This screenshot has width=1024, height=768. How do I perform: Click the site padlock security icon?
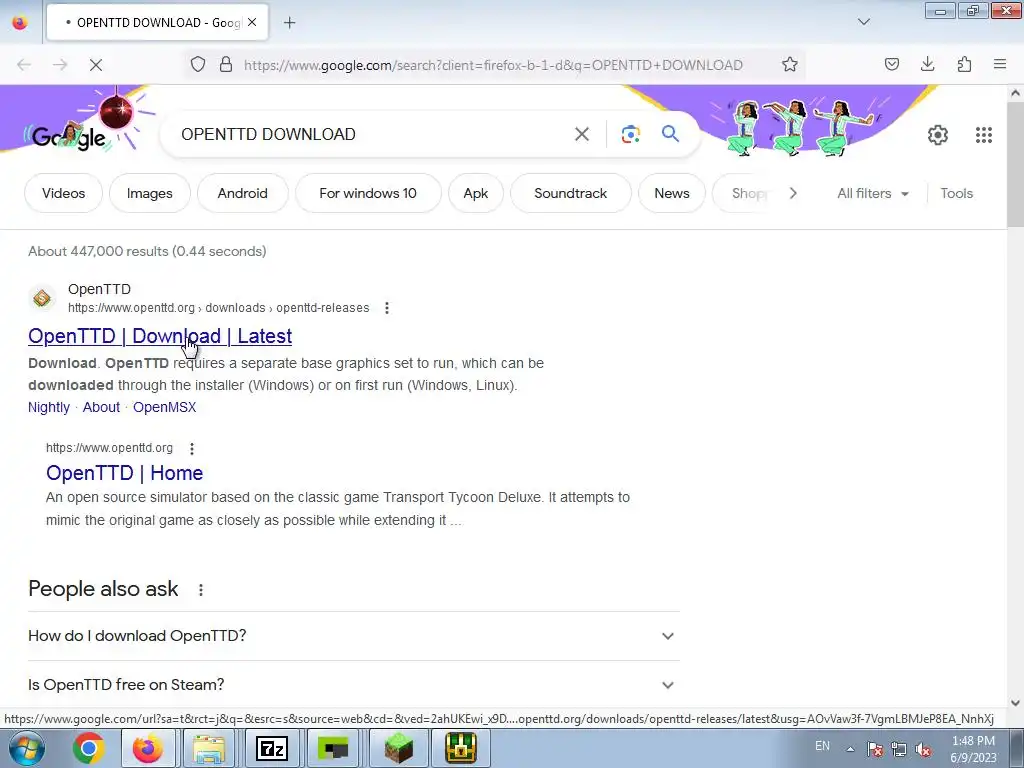(226, 65)
